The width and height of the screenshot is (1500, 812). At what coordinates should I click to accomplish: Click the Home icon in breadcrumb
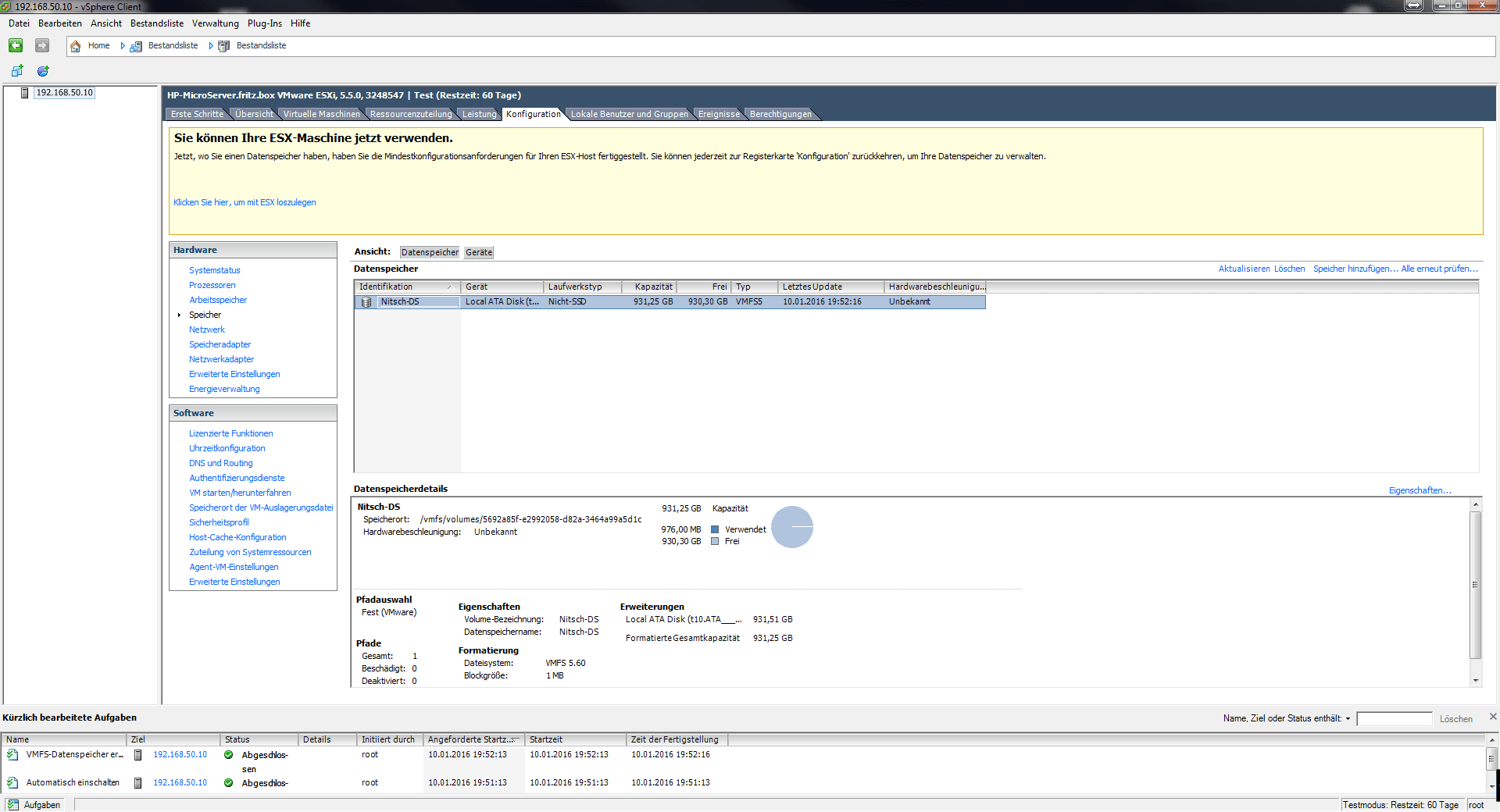pos(76,46)
